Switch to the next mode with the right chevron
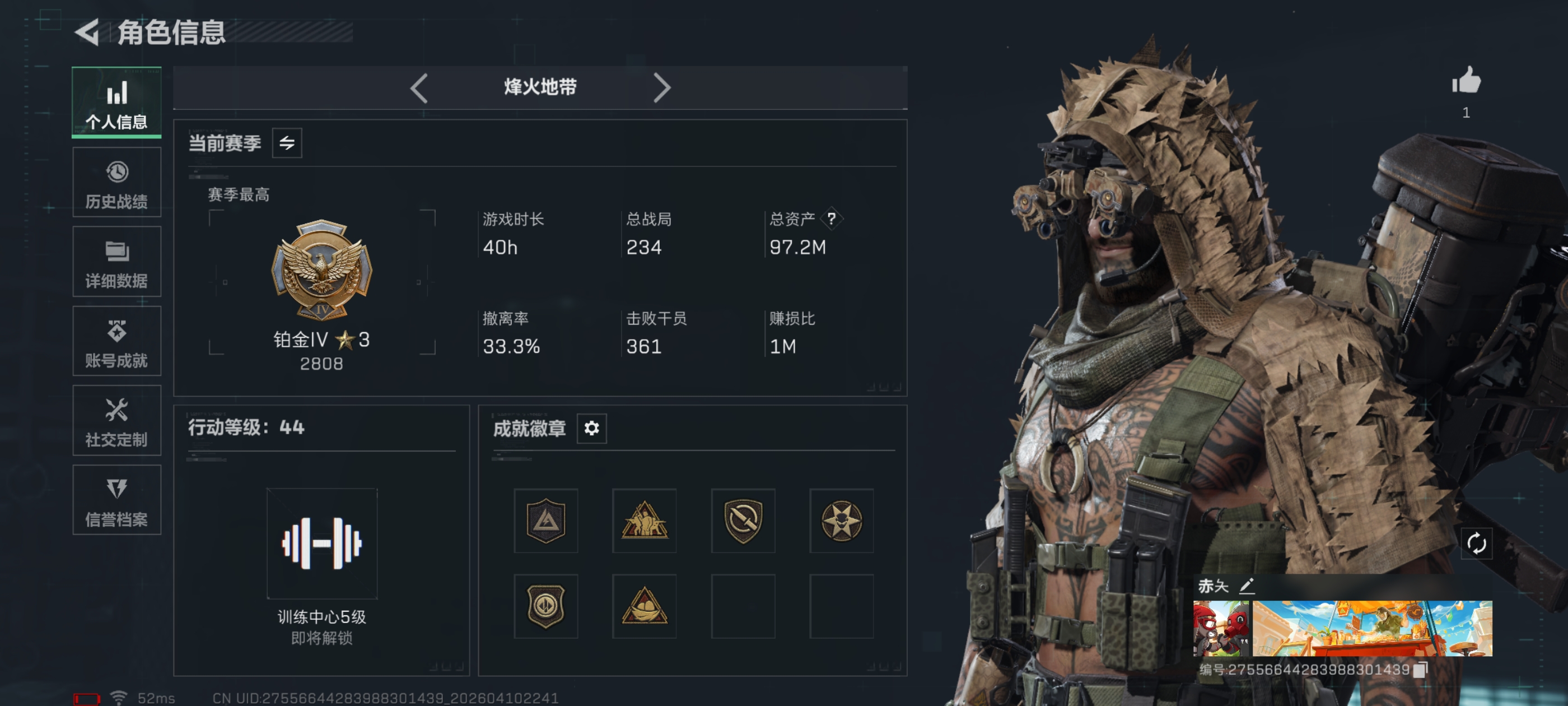Screen dimensions: 1568x706 [662, 88]
